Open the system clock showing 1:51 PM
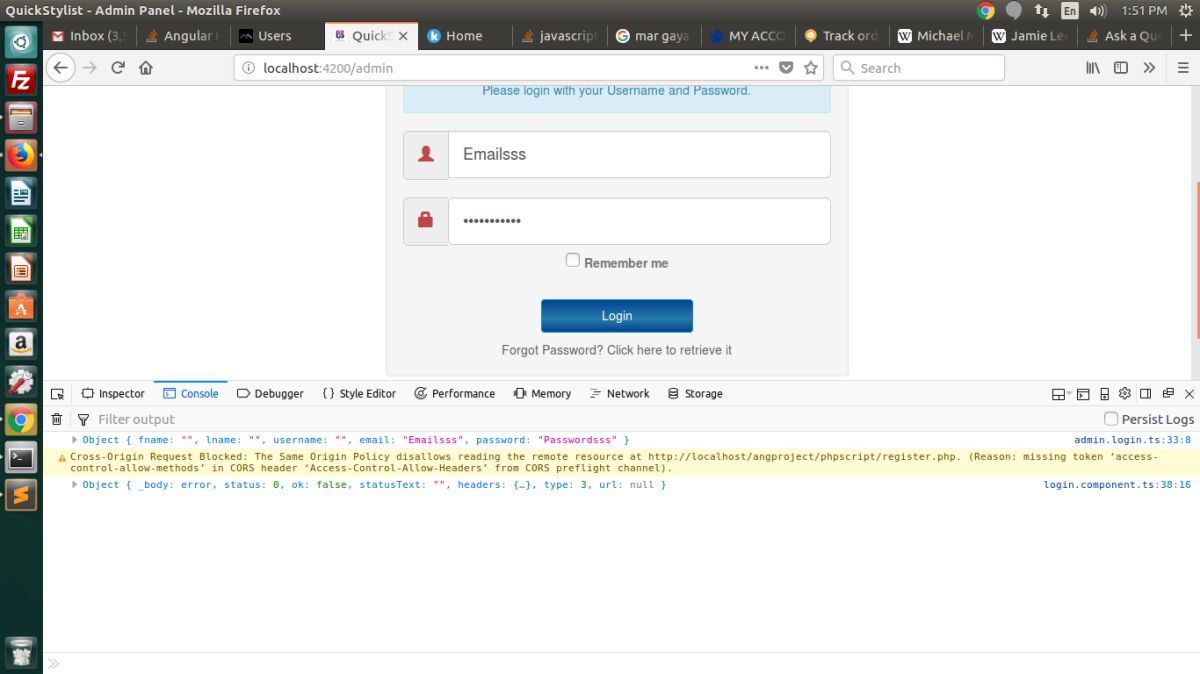 [1144, 11]
